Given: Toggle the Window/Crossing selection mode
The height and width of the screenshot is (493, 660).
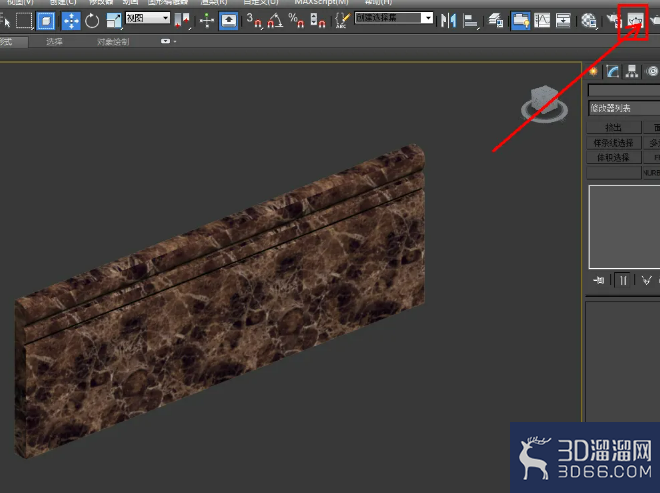Looking at the screenshot, I should point(45,20).
